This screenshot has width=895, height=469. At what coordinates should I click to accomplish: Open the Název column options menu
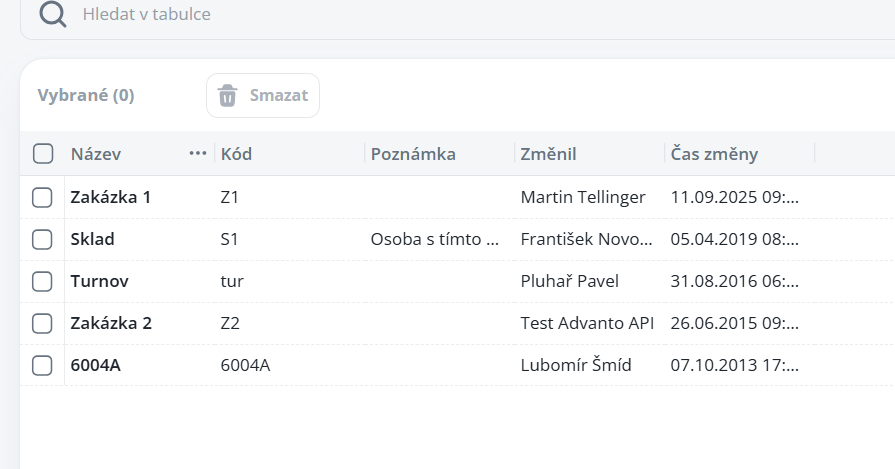tap(197, 153)
